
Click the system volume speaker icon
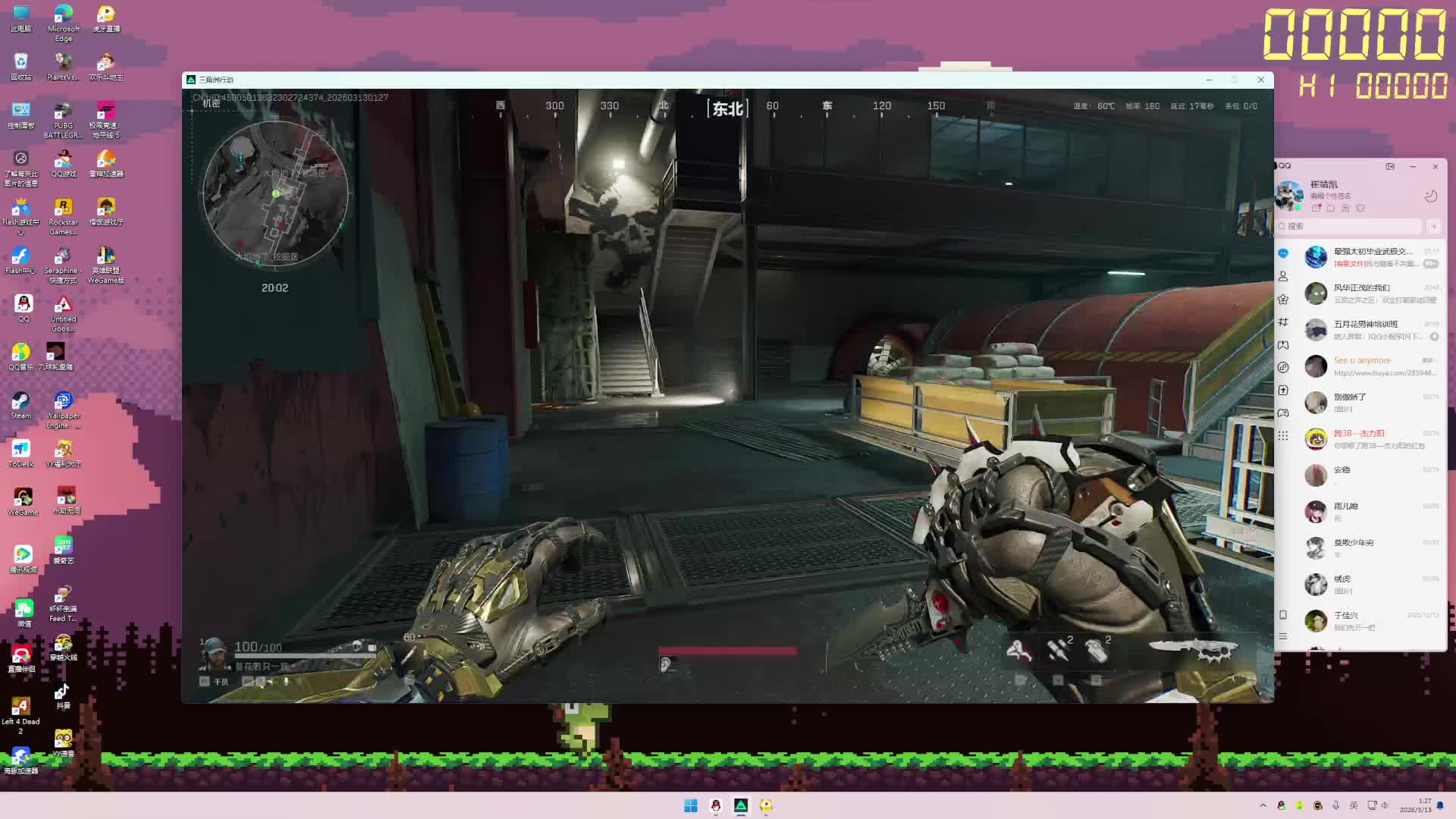coord(1385,805)
